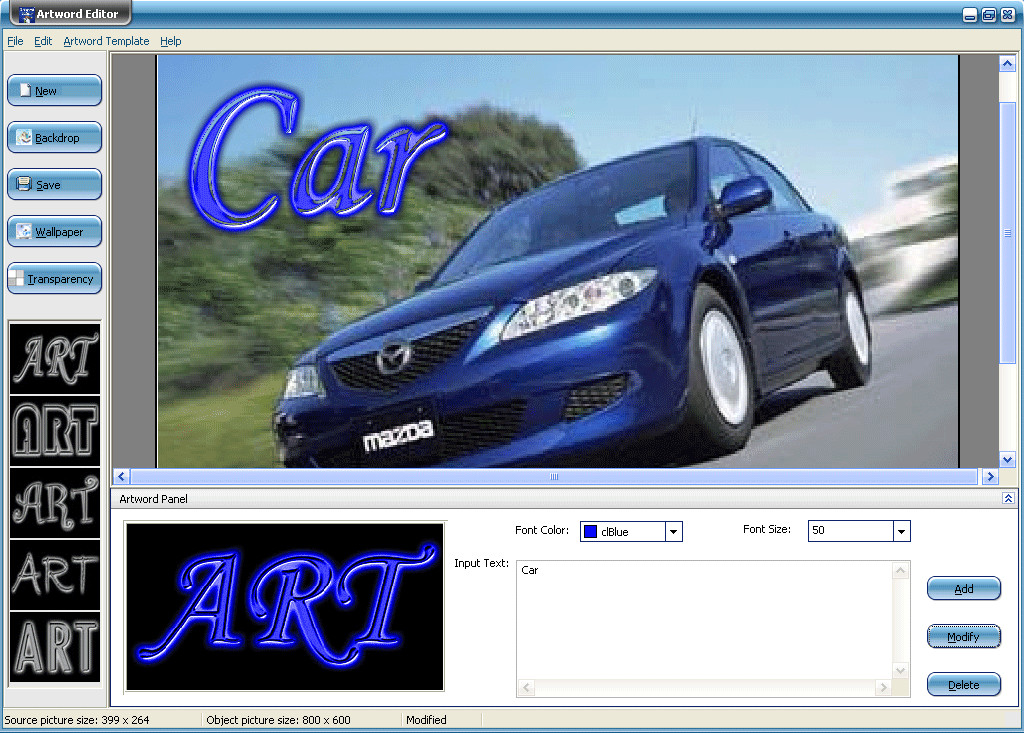Click the desktop icon on Wallpaper button
The width and height of the screenshot is (1024, 733).
(24, 231)
